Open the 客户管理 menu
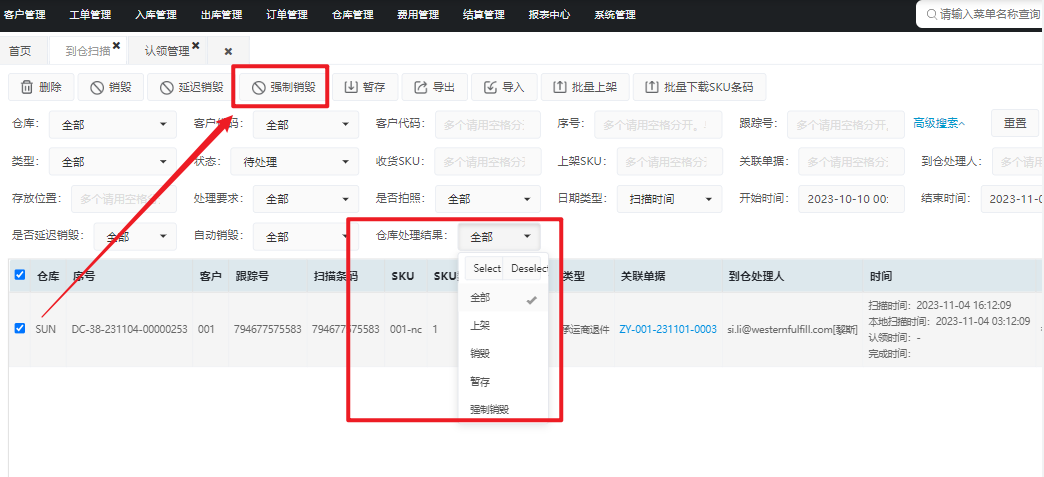 (x=25, y=14)
